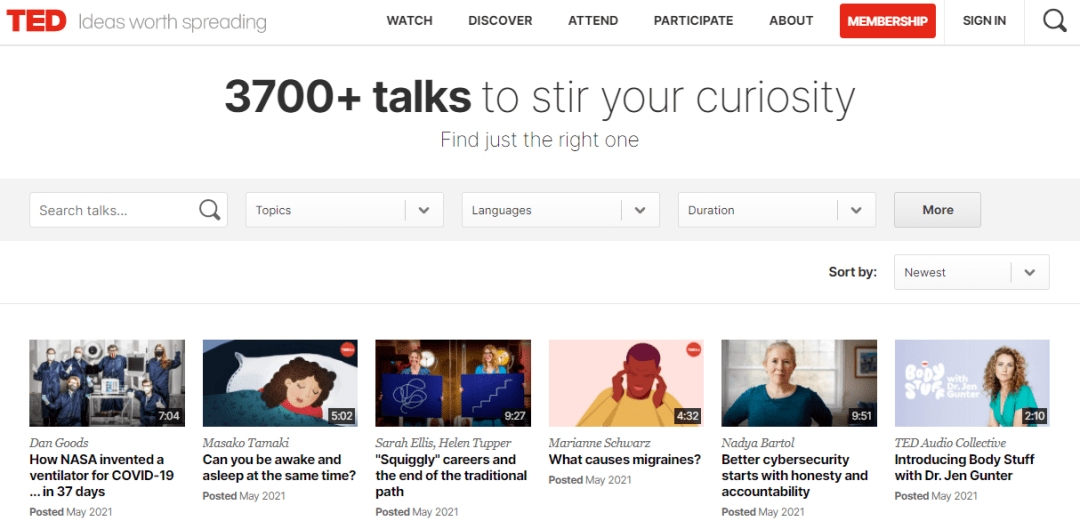Open 'Can you be awake and asleep' title

[280, 468]
